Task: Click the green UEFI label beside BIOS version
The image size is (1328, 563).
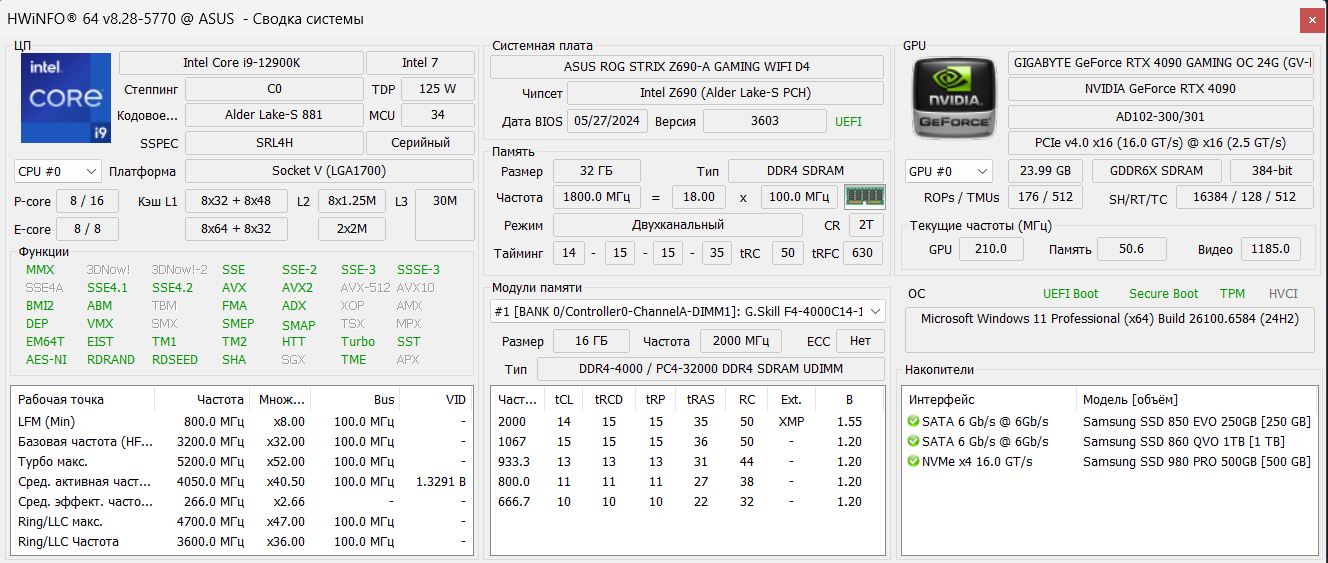Action: [x=848, y=122]
